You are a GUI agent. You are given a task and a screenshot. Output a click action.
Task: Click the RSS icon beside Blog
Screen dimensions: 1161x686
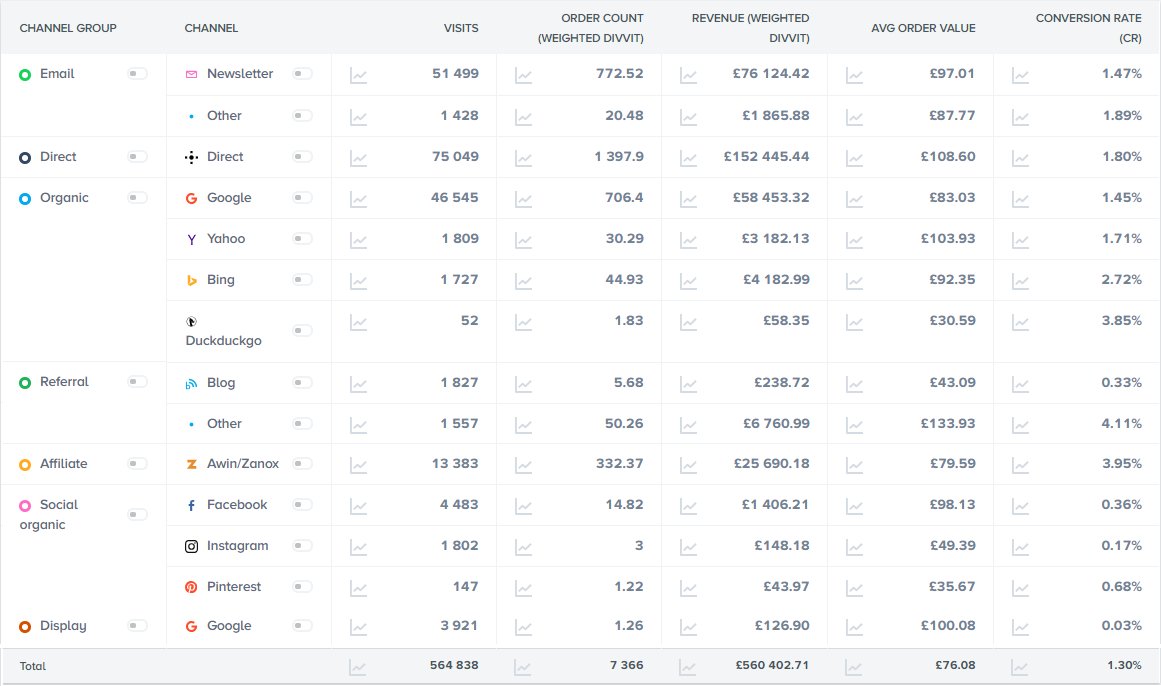click(191, 382)
